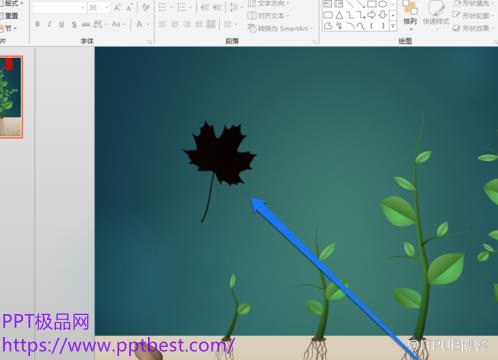Click the 重置 reset button
The image size is (498, 360).
tap(9, 16)
